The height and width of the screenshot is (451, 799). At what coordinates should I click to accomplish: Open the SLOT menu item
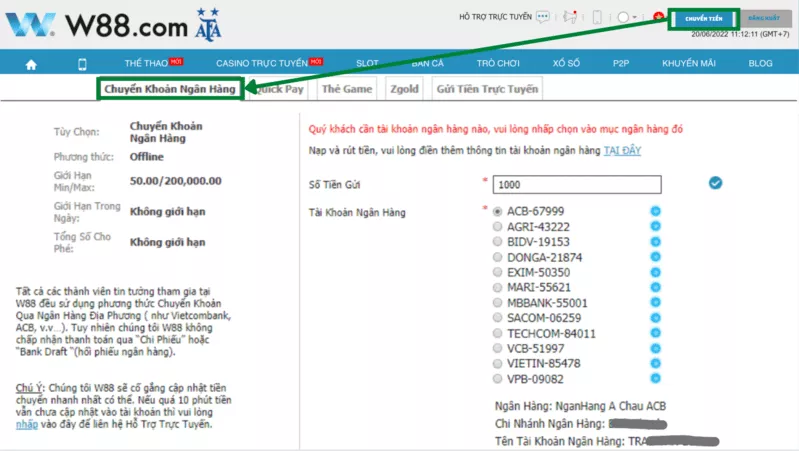[x=367, y=63]
